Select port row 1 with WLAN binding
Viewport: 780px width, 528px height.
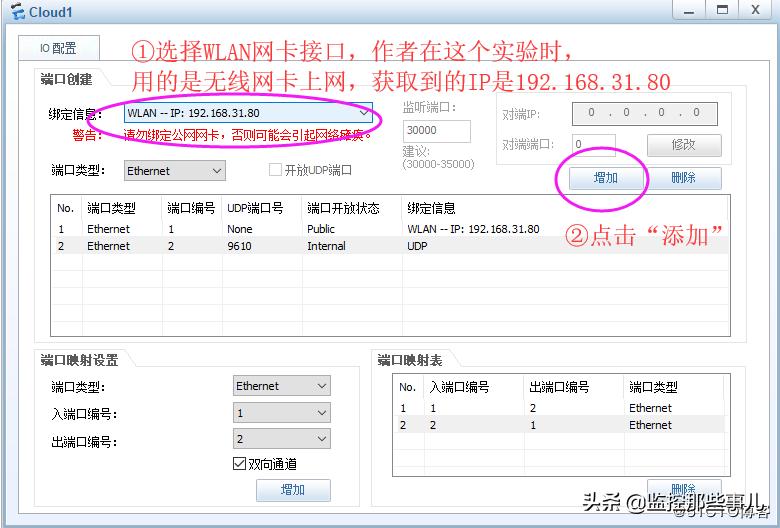(x=390, y=229)
